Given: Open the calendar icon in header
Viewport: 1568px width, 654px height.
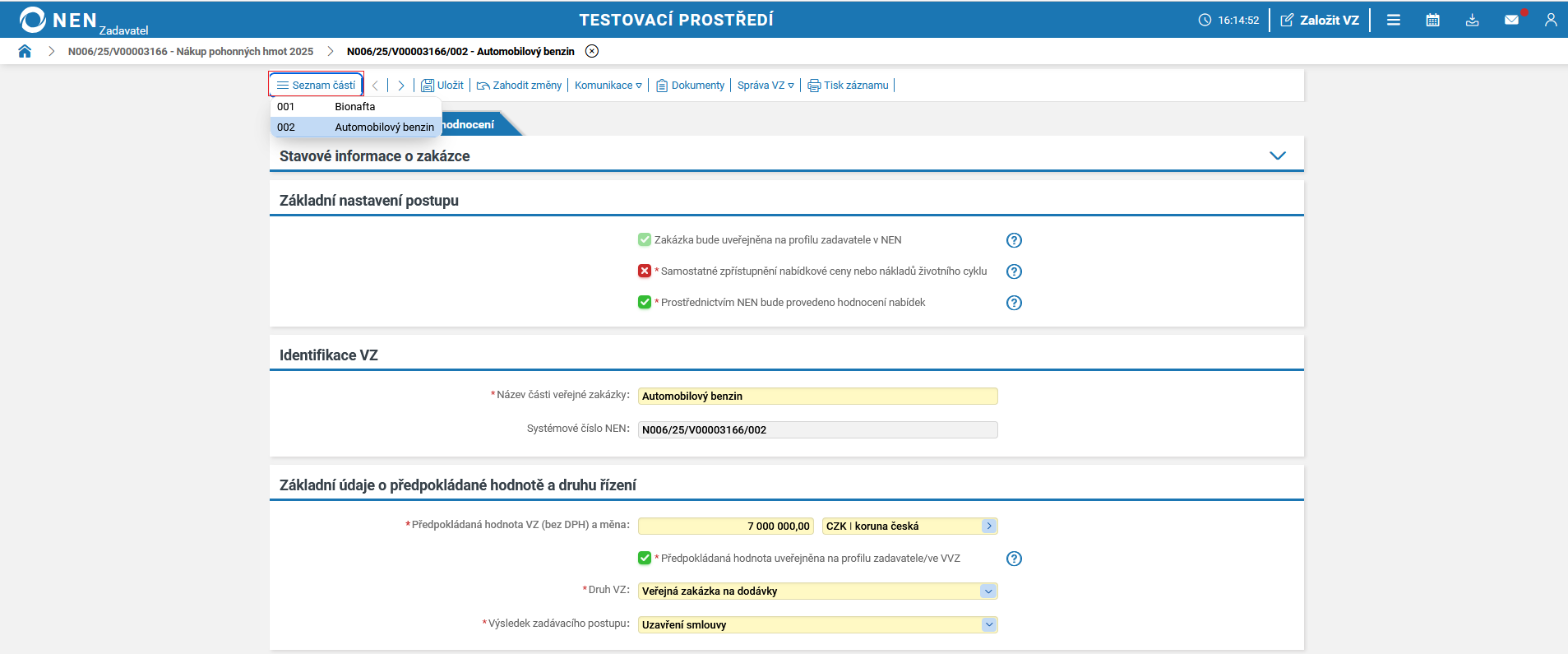Looking at the screenshot, I should point(1432,20).
